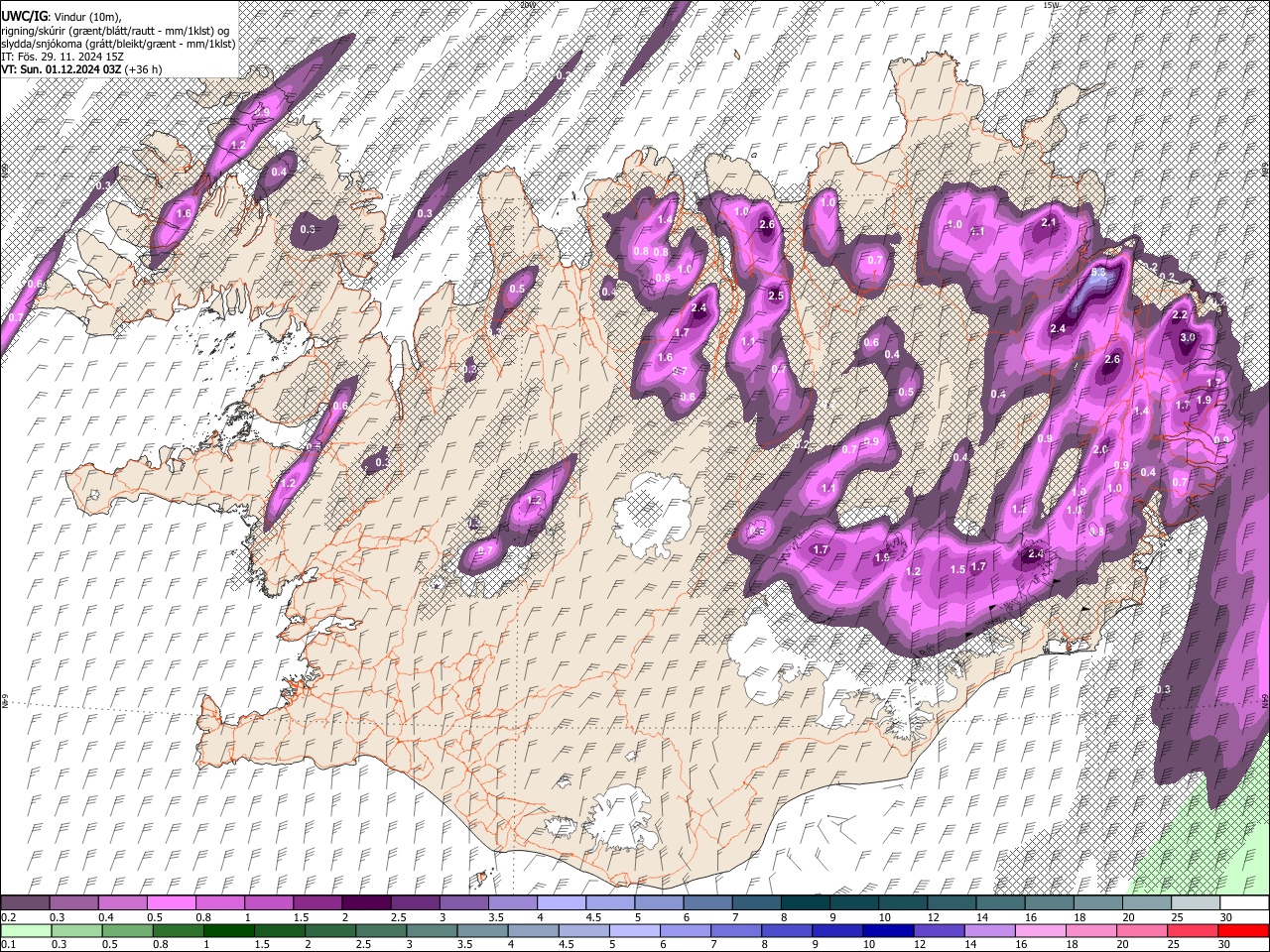Image resolution: width=1270 pixels, height=952 pixels.
Task: Click the 2.0 precipitation value on the map
Action: [1100, 449]
